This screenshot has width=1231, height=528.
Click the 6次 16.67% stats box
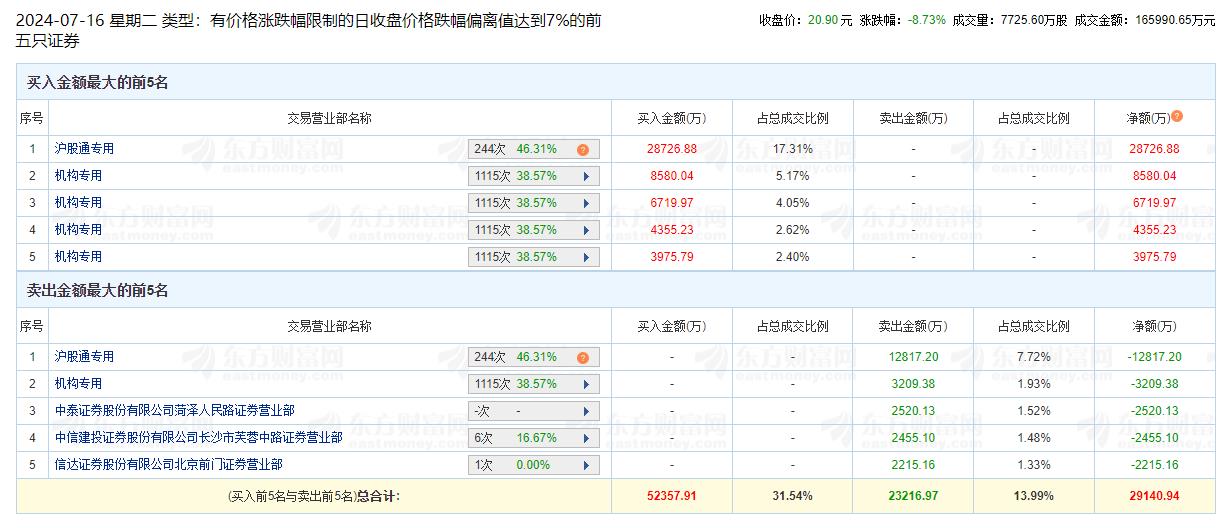click(x=534, y=438)
